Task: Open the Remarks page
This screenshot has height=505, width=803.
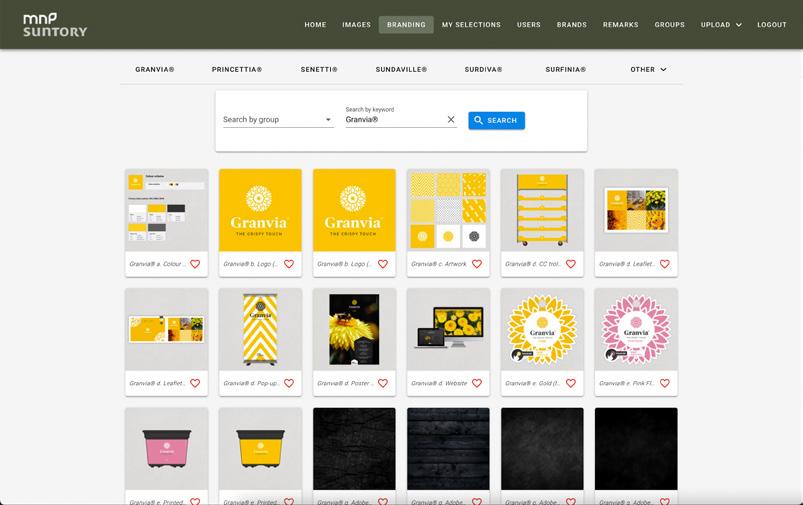Action: point(620,25)
